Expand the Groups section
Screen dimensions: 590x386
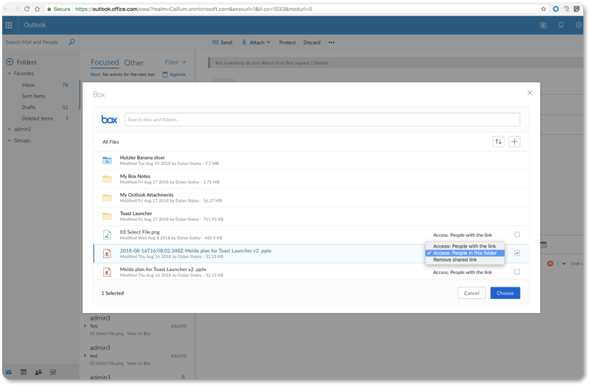pos(9,140)
